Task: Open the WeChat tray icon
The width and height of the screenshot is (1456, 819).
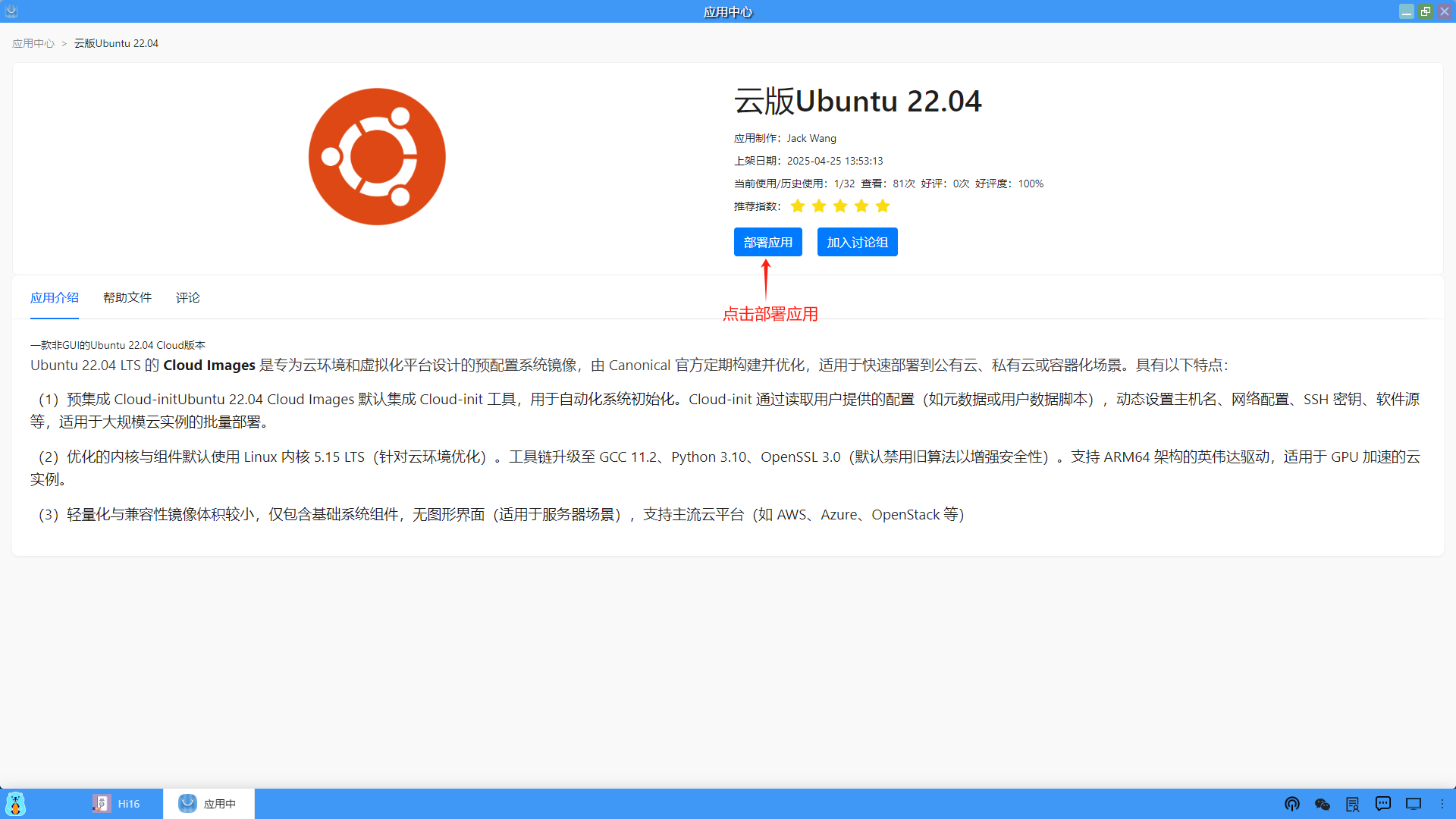Action: [1323, 804]
